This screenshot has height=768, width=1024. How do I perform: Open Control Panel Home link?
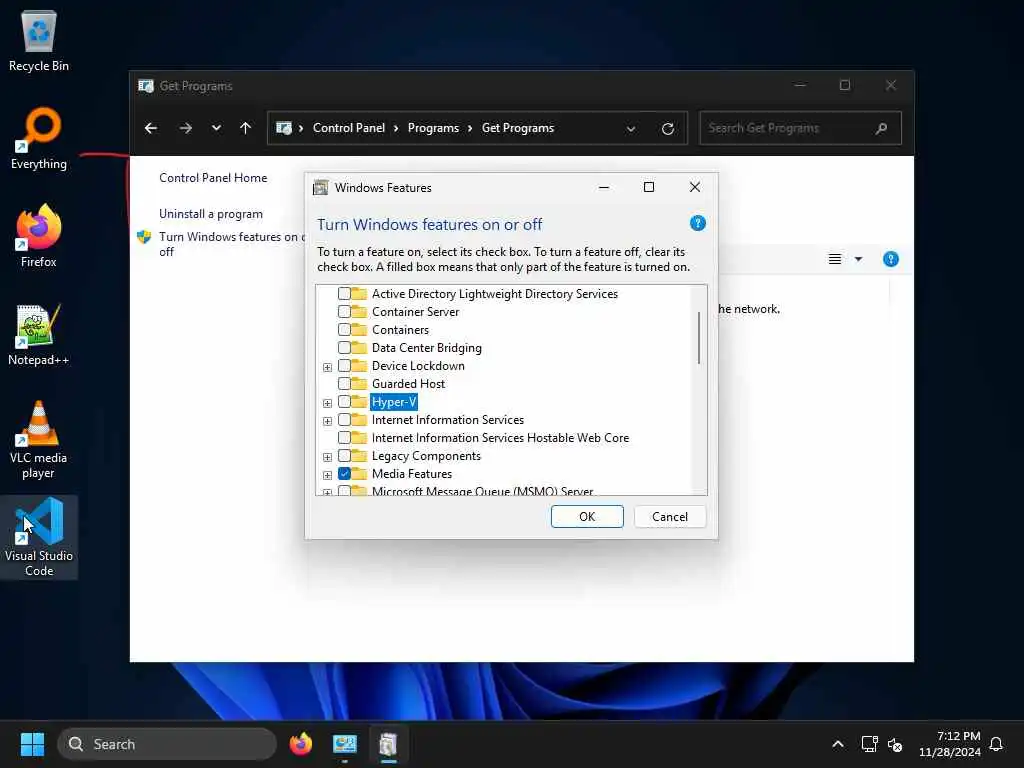coord(213,178)
